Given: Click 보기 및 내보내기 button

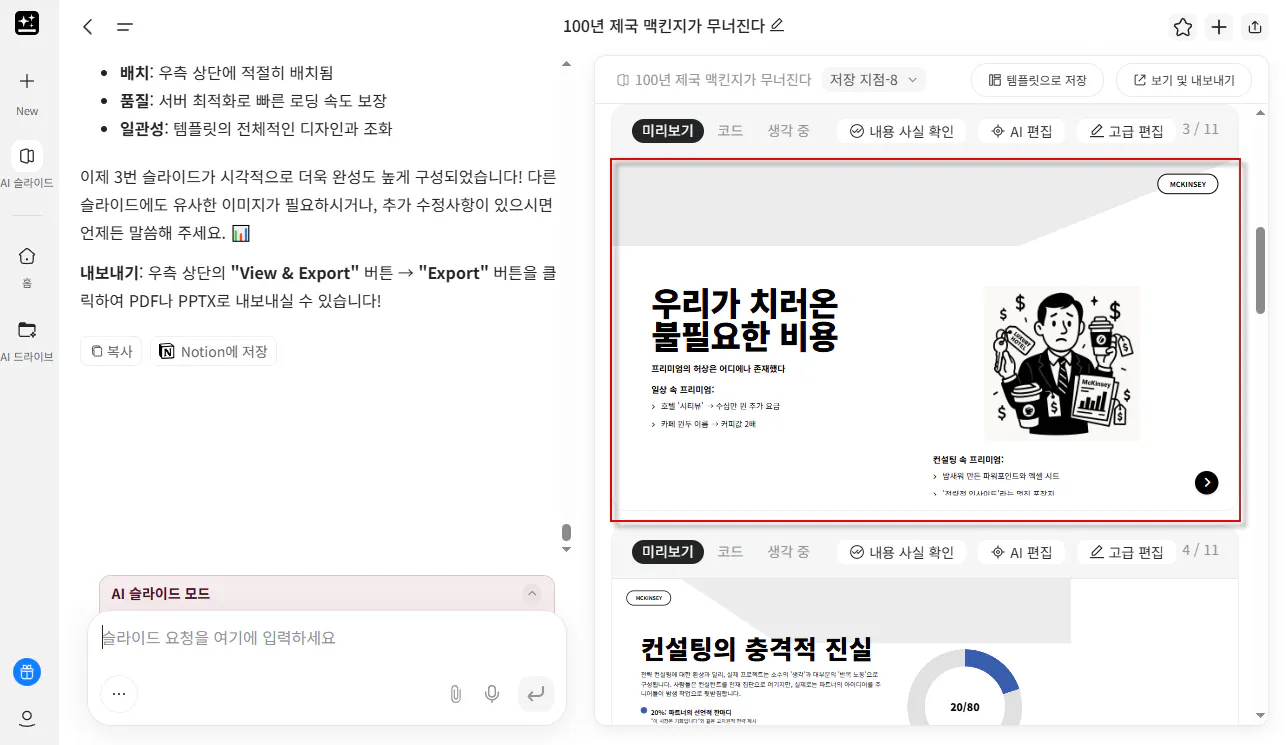Looking at the screenshot, I should click(x=1184, y=80).
